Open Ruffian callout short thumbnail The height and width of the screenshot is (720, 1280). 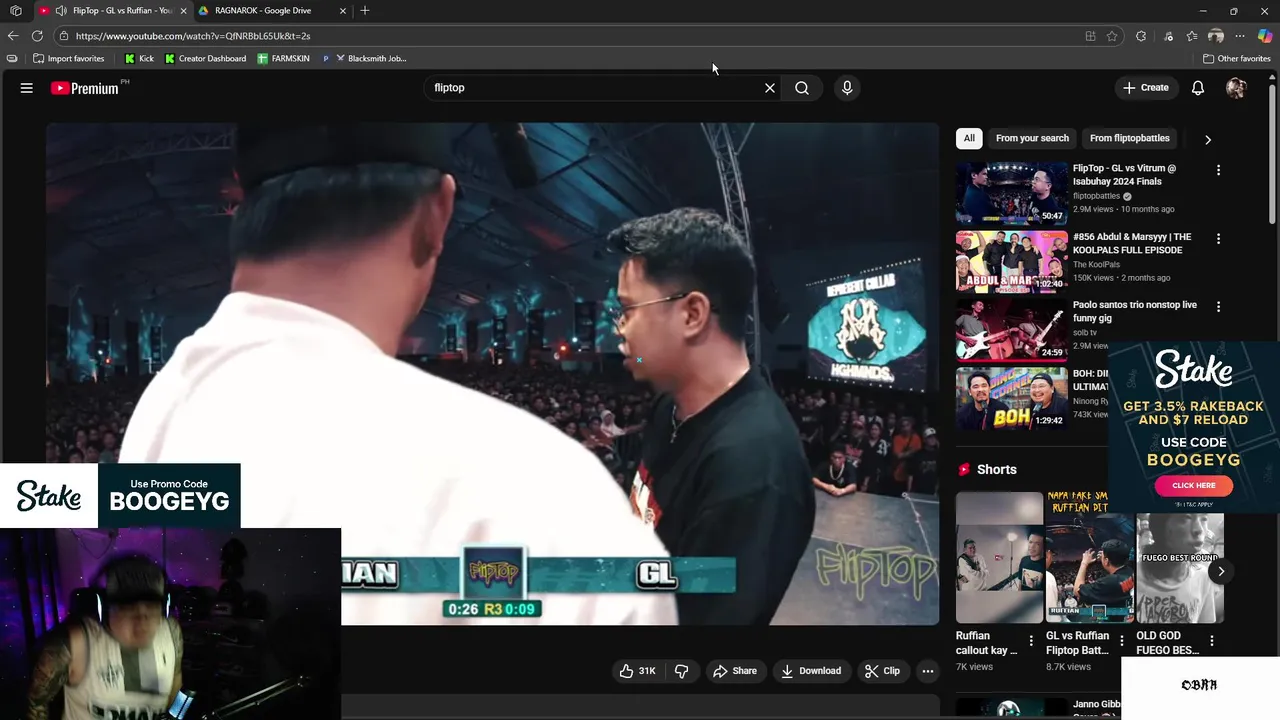999,557
